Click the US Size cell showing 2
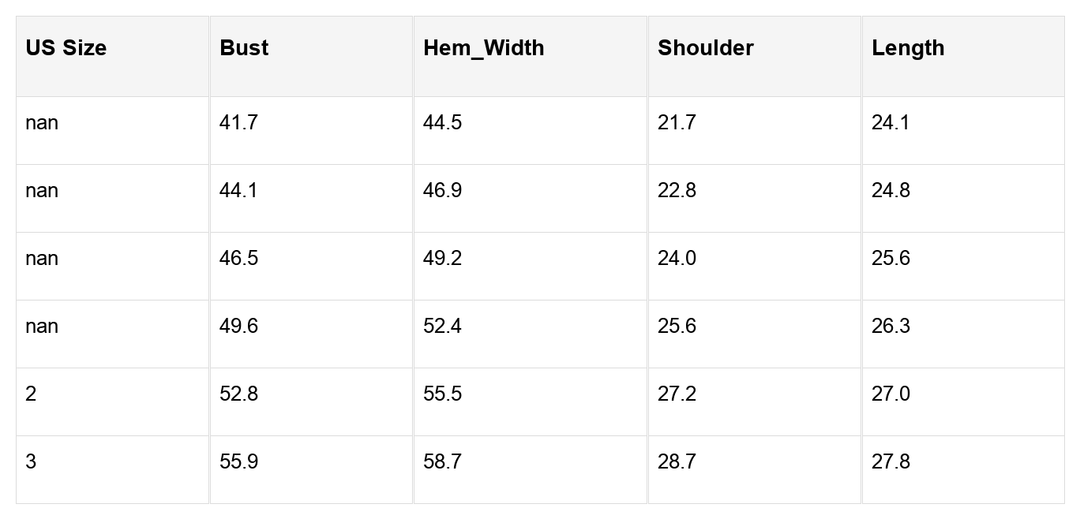The image size is (1080, 519). (31, 394)
